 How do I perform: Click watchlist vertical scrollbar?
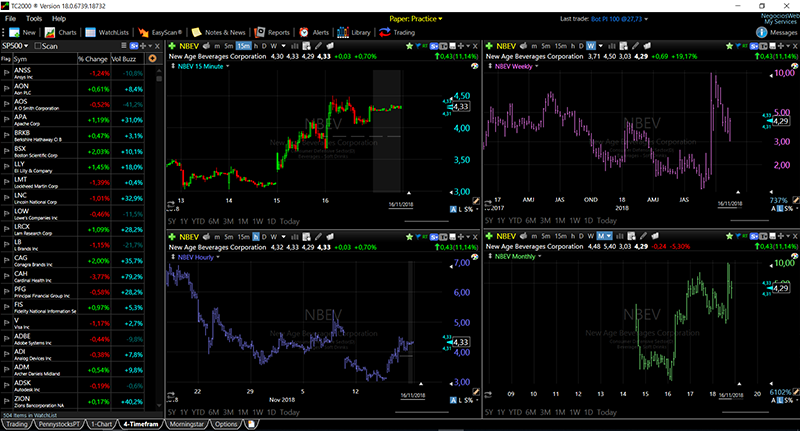click(159, 237)
